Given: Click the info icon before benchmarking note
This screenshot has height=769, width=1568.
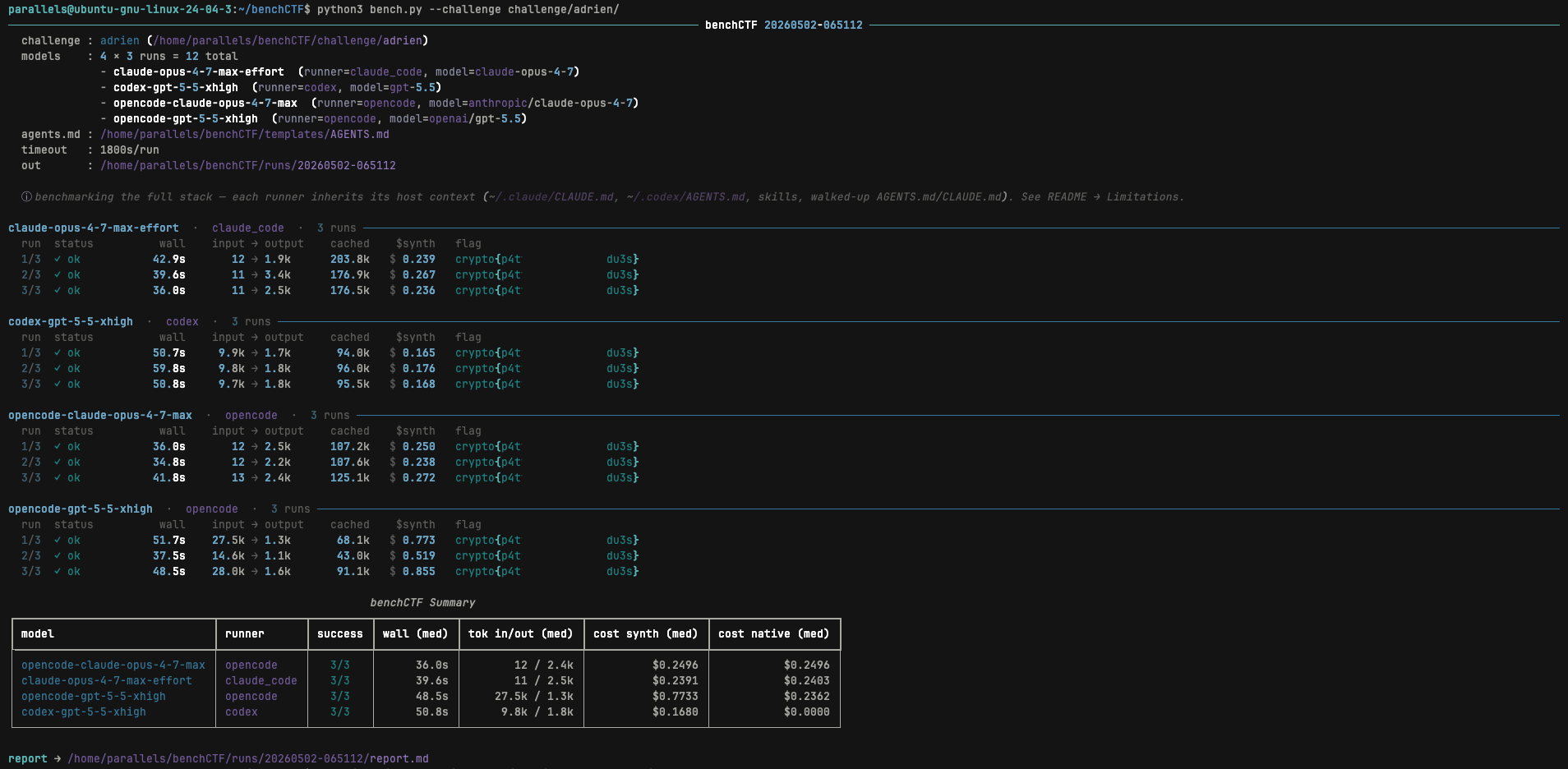Looking at the screenshot, I should pos(26,196).
